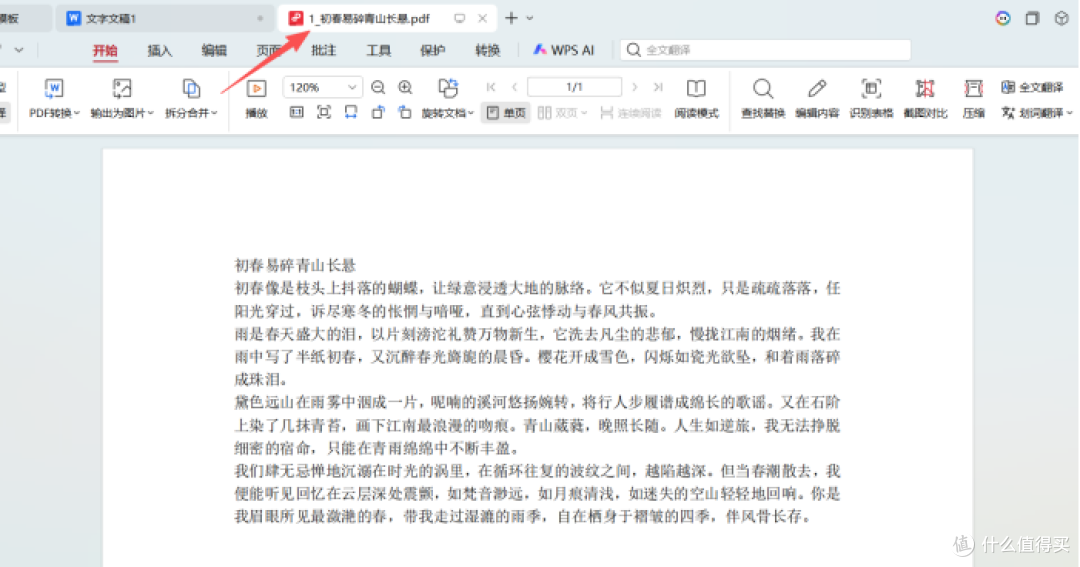Click the paragraph starting 初春像是枝头上抖落的蝴蝶
The height and width of the screenshot is (567, 1080).
(537, 300)
